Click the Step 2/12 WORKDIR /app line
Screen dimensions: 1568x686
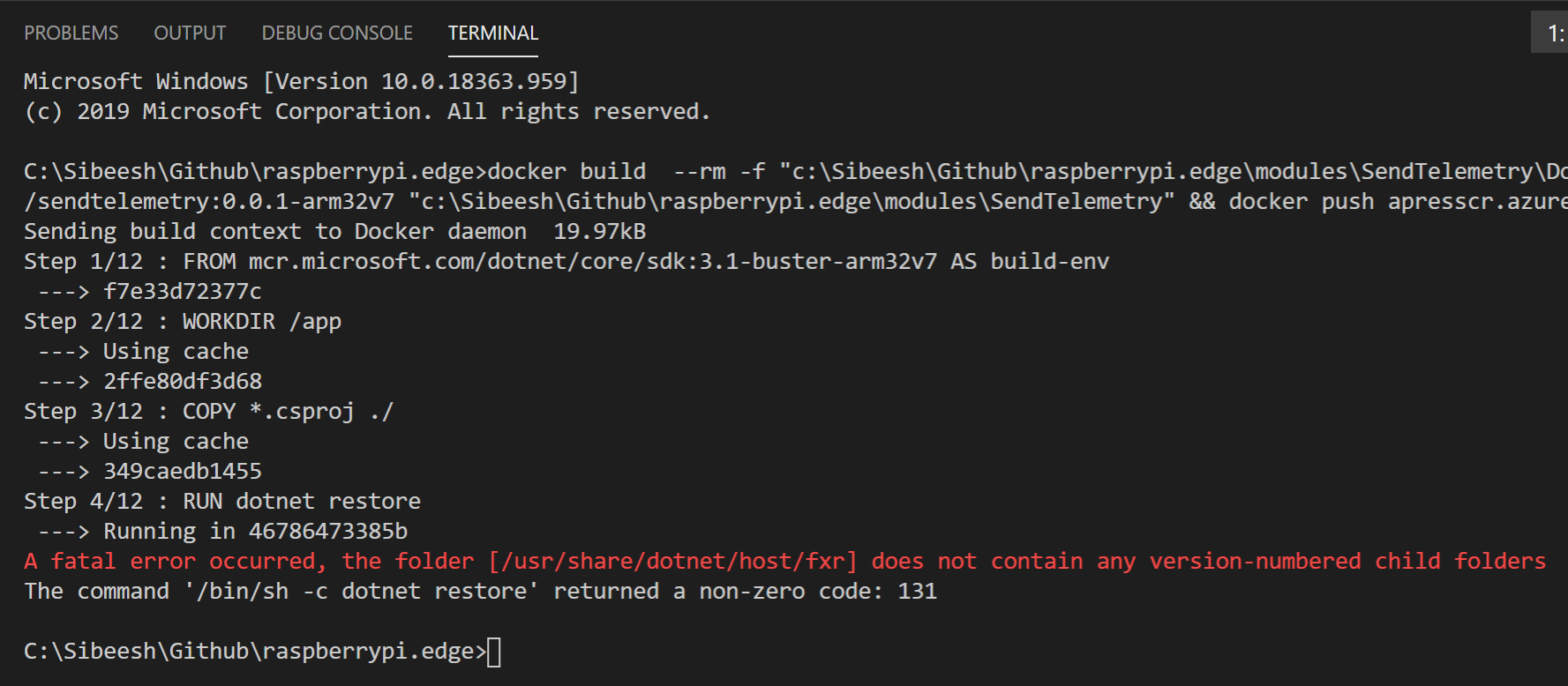pyautogui.click(x=182, y=322)
